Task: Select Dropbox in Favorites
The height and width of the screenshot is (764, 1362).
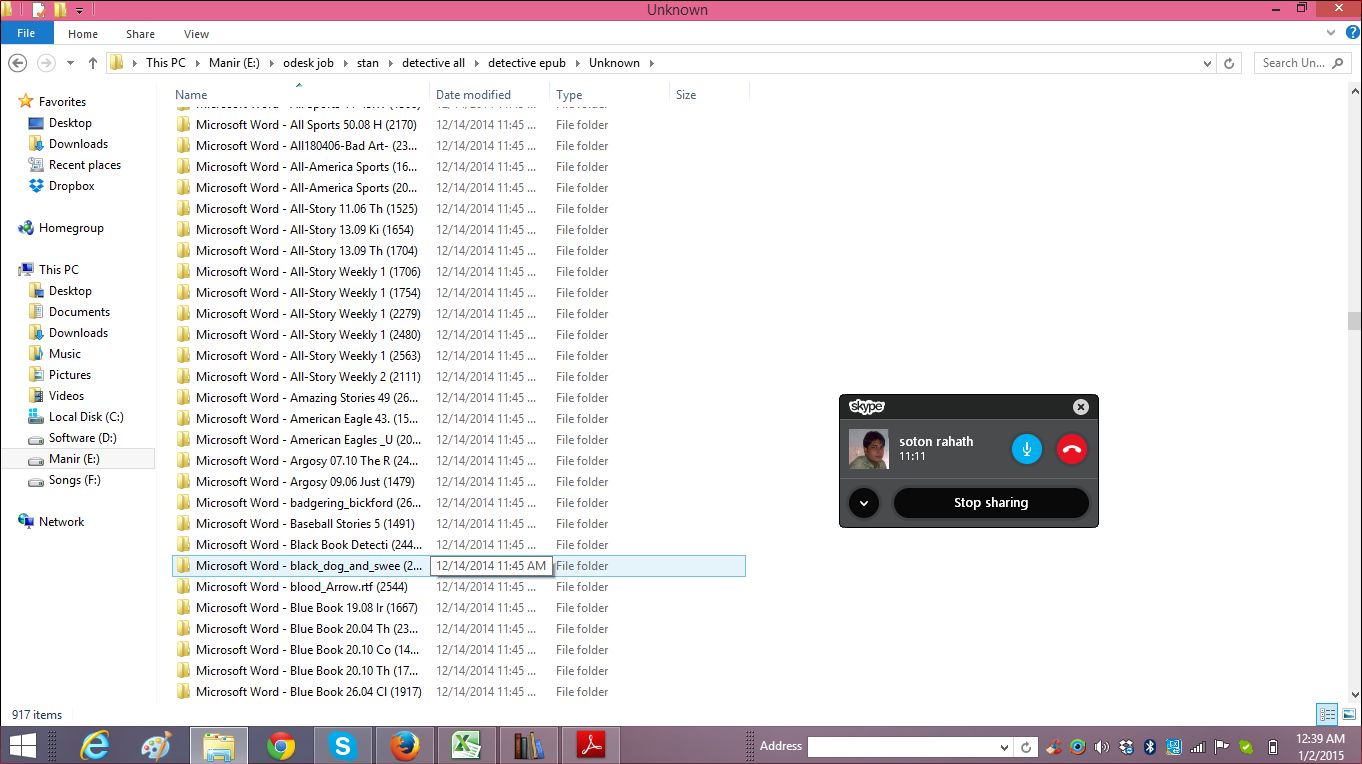Action: (x=72, y=186)
